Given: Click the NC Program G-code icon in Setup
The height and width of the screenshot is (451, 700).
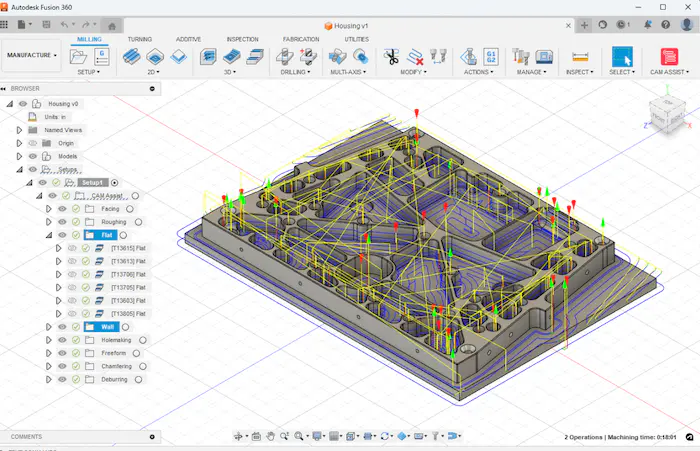Looking at the screenshot, I should tap(102, 57).
